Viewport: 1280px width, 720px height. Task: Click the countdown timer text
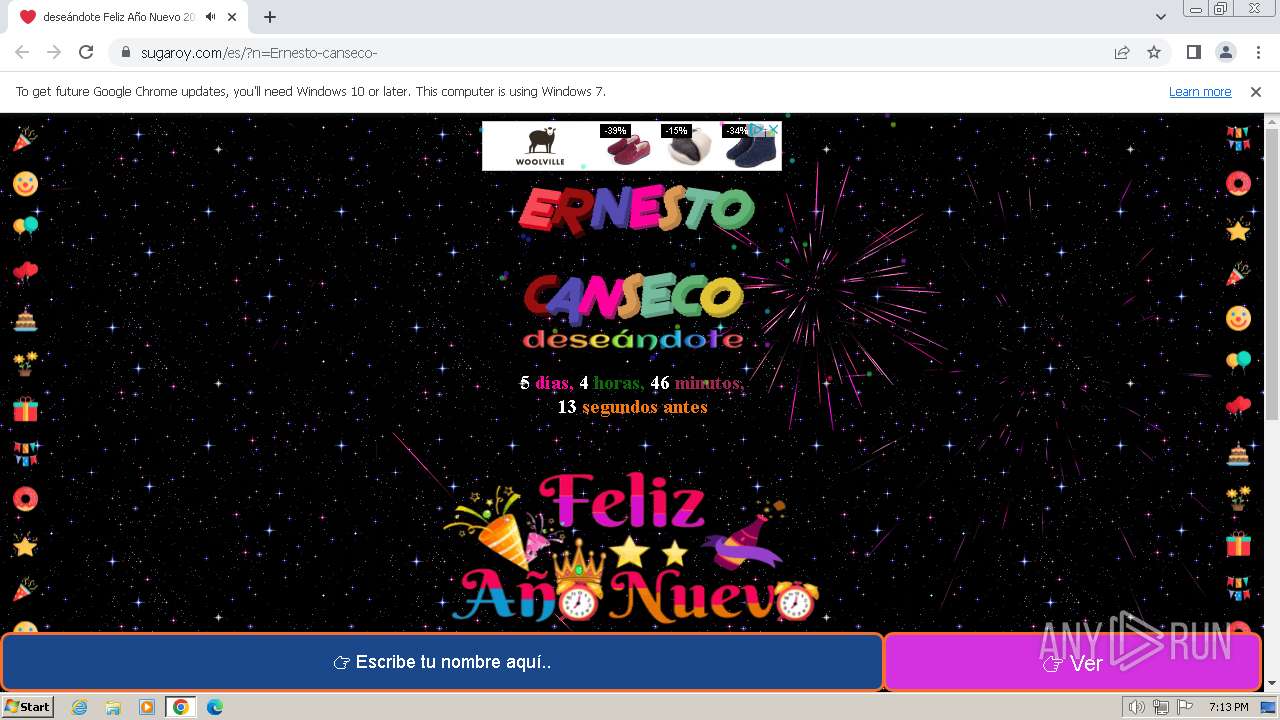(632, 395)
